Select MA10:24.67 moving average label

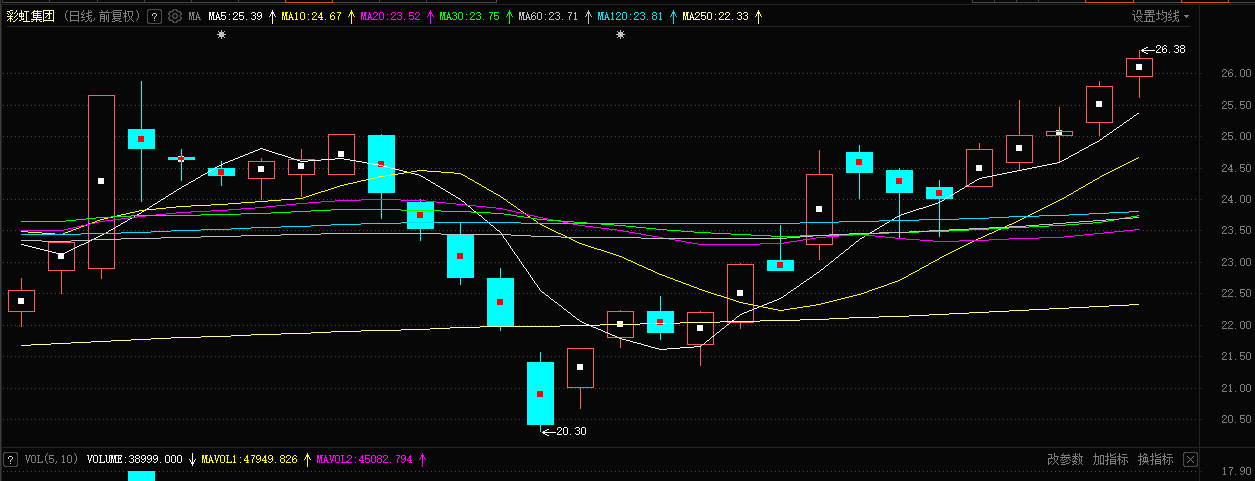[312, 17]
